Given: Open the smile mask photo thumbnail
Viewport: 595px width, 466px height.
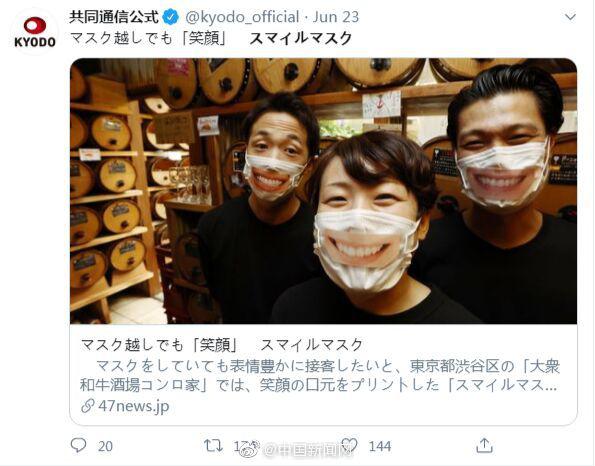Looking at the screenshot, I should coord(323,191).
